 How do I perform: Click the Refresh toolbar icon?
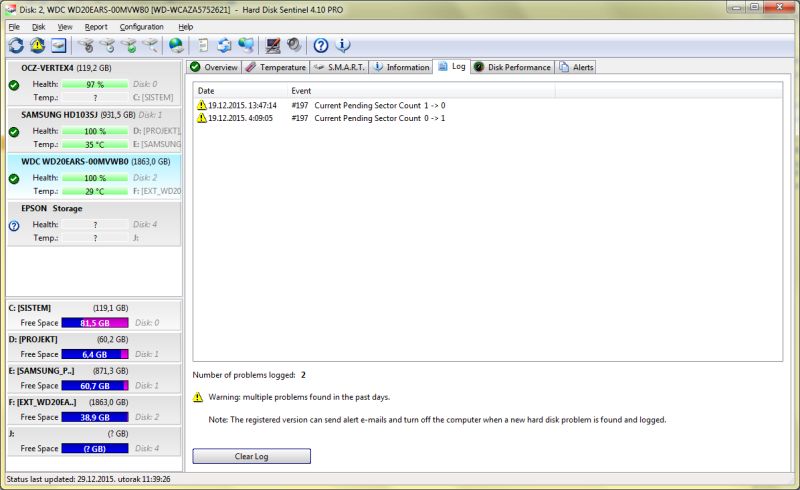[16, 45]
